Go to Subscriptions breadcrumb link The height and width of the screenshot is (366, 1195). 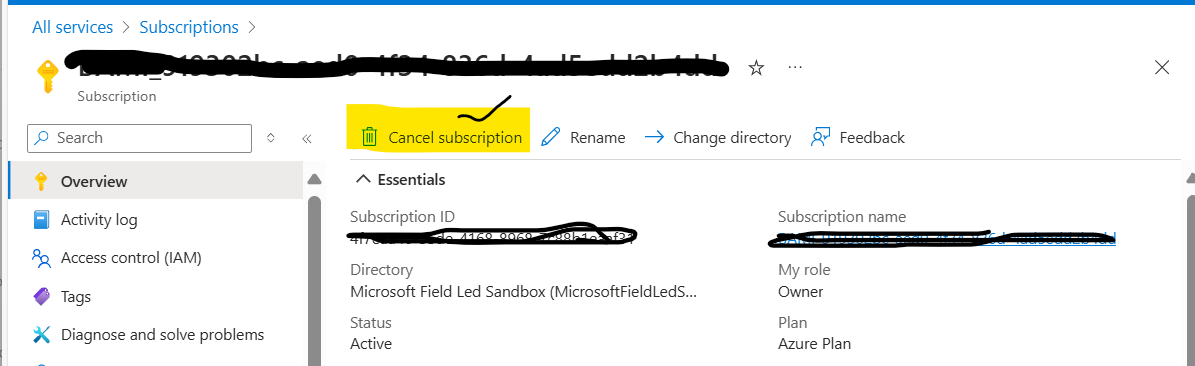[x=189, y=27]
